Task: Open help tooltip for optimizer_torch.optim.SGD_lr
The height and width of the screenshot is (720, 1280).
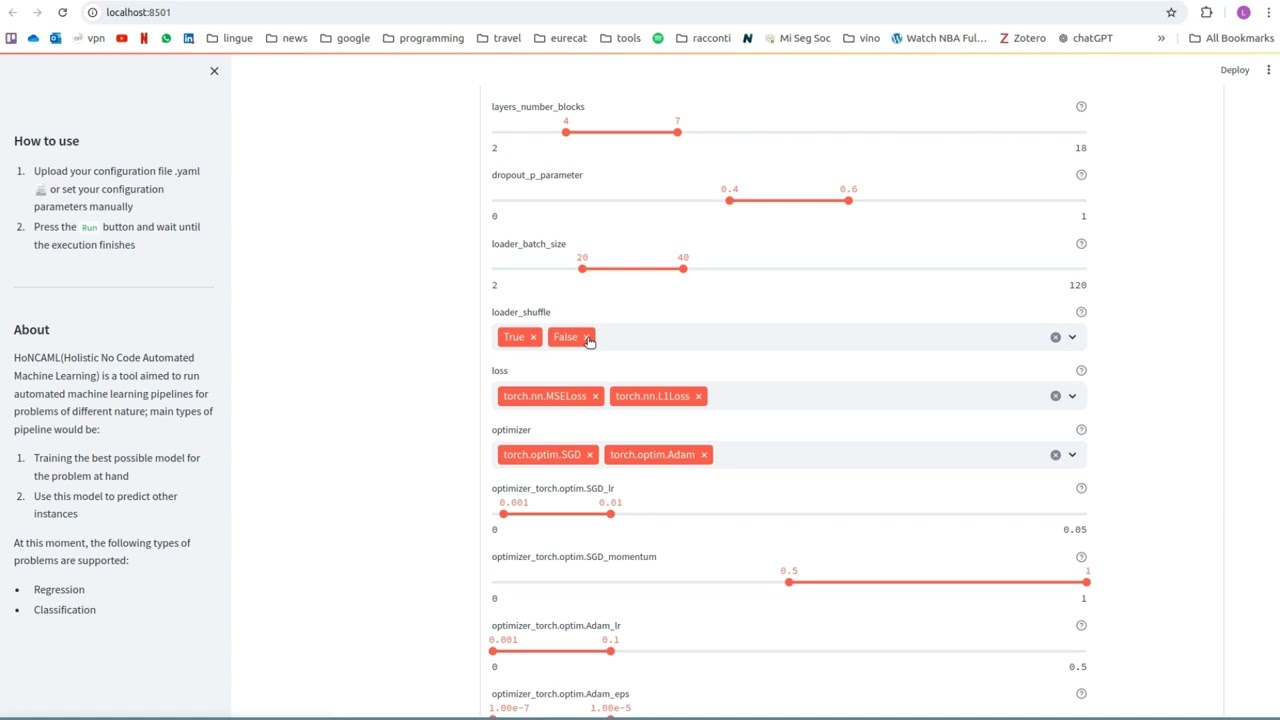Action: click(x=1081, y=489)
